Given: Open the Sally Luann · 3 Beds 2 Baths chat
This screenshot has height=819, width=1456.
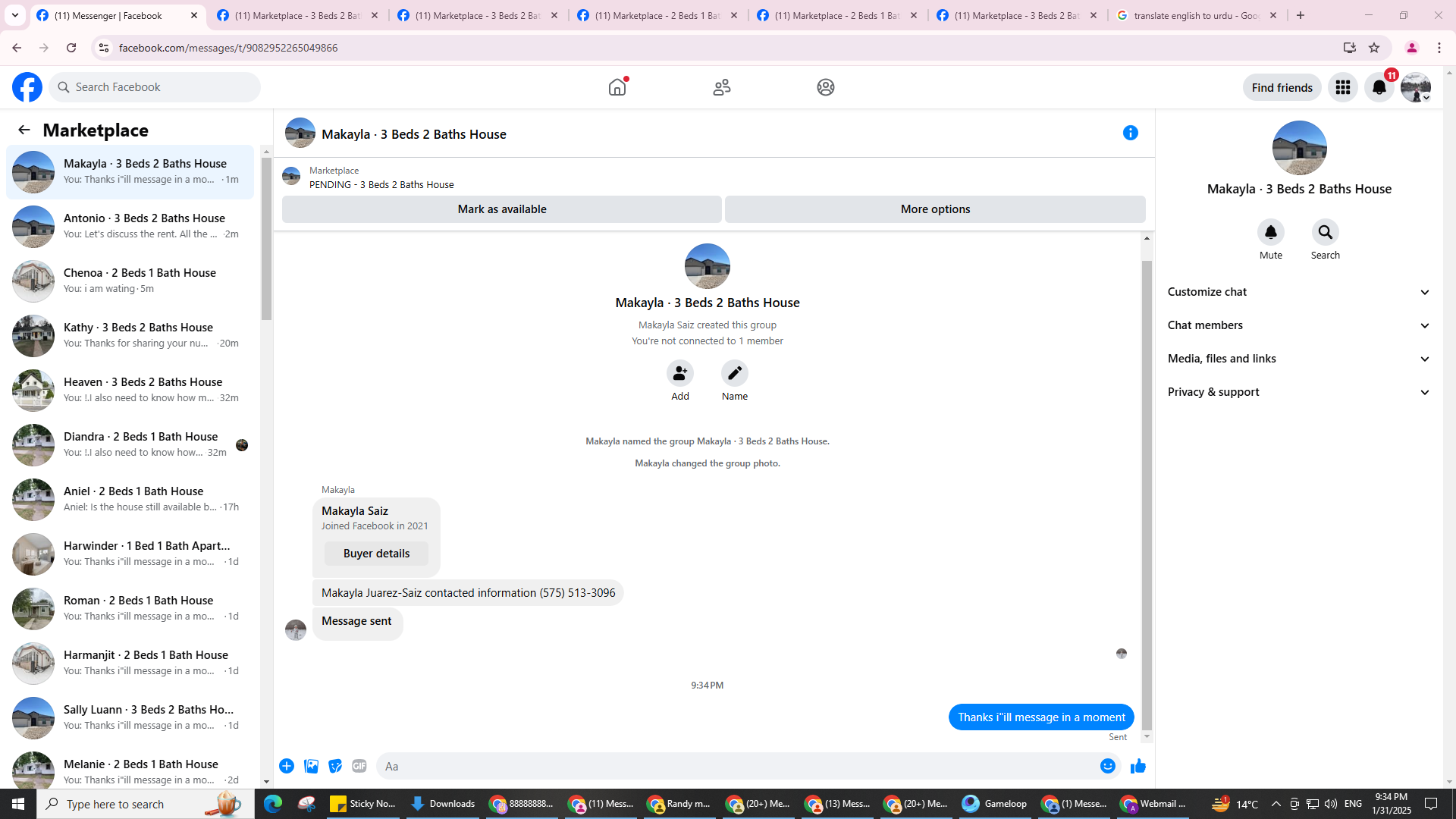Looking at the screenshot, I should pos(130,718).
